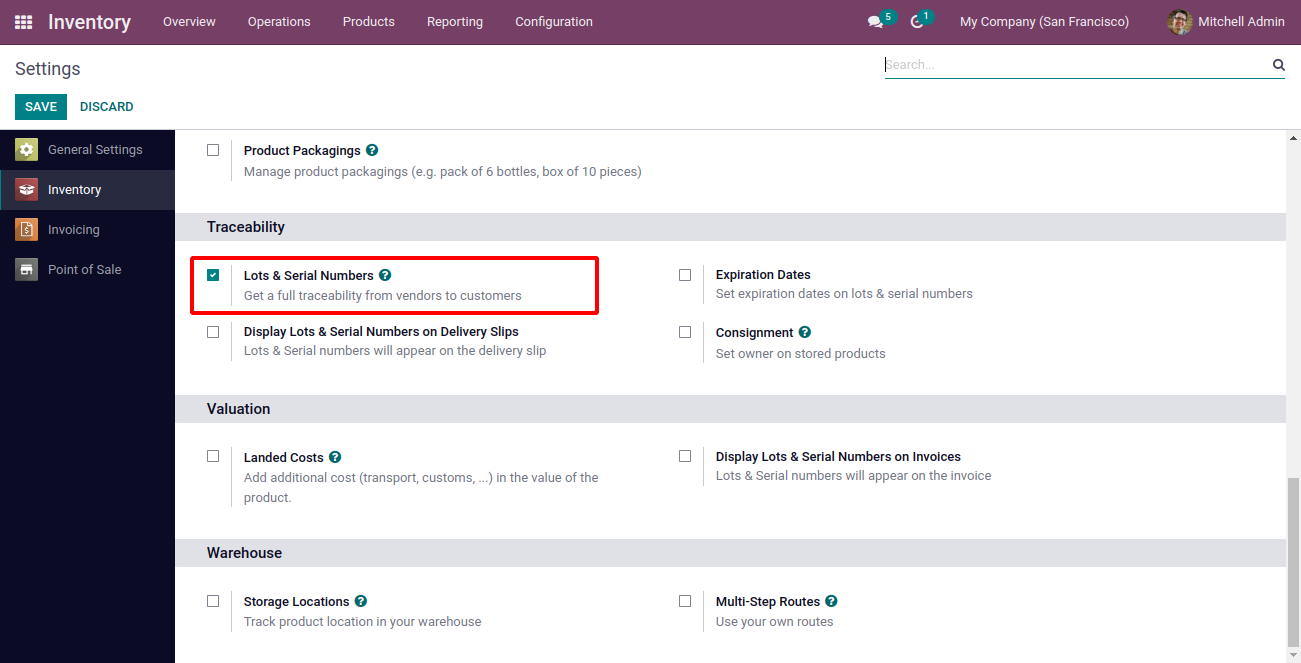Click the SAVE button
The image size is (1301, 663).
click(x=41, y=107)
